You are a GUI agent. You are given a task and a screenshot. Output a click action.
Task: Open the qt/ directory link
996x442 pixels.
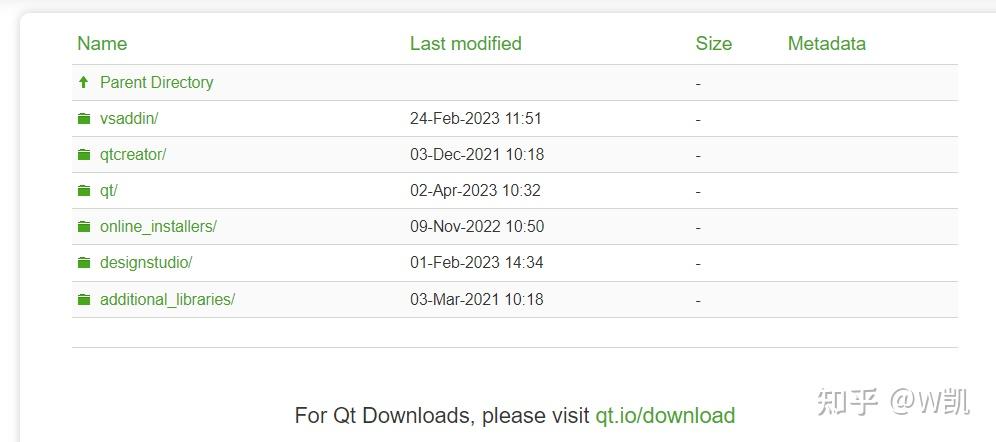tap(109, 190)
